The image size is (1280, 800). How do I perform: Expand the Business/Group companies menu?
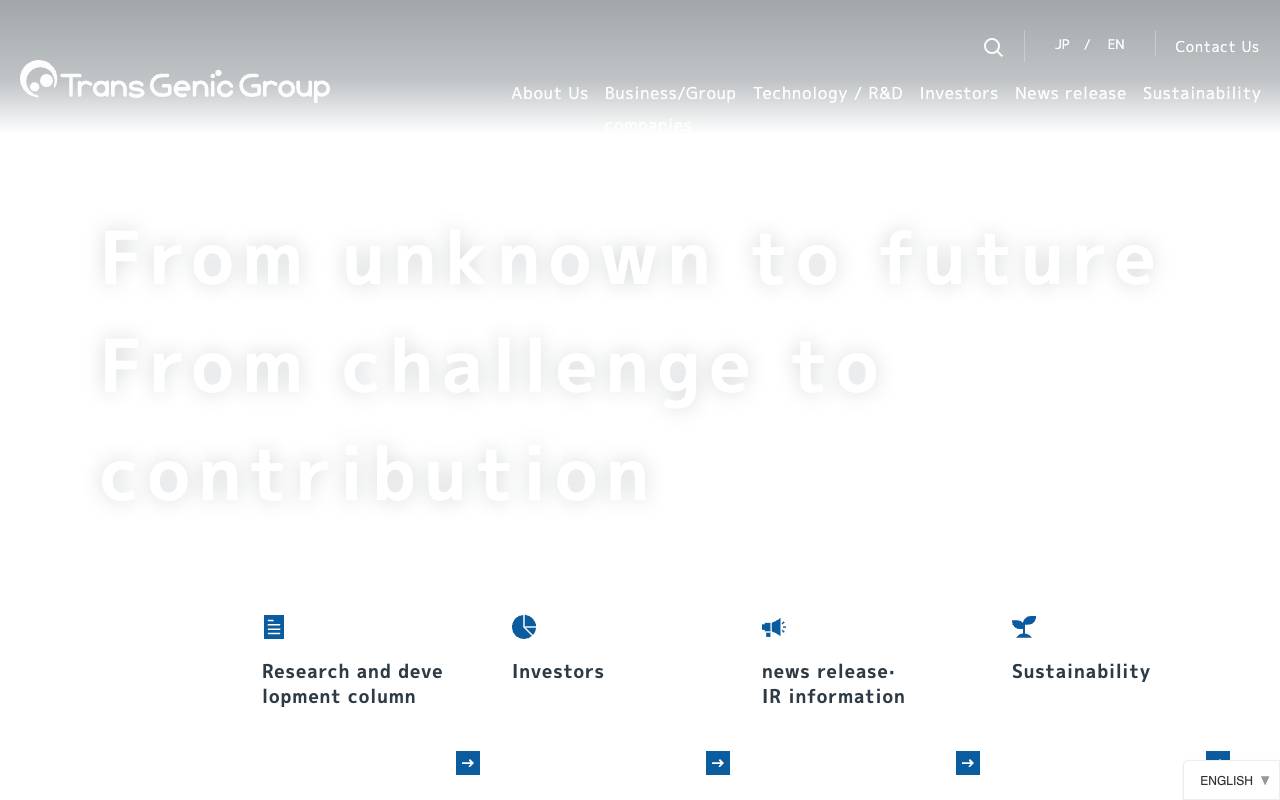(x=670, y=94)
